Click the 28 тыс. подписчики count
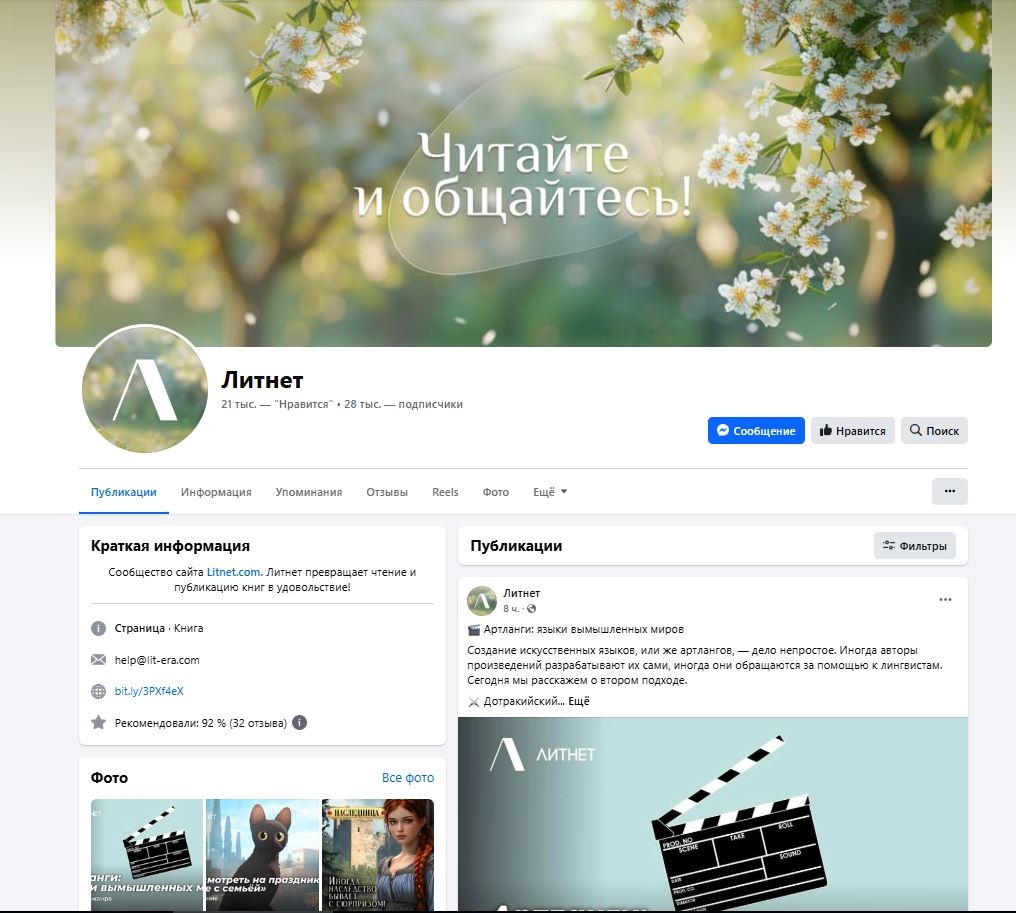This screenshot has width=1016, height=913. [x=403, y=404]
